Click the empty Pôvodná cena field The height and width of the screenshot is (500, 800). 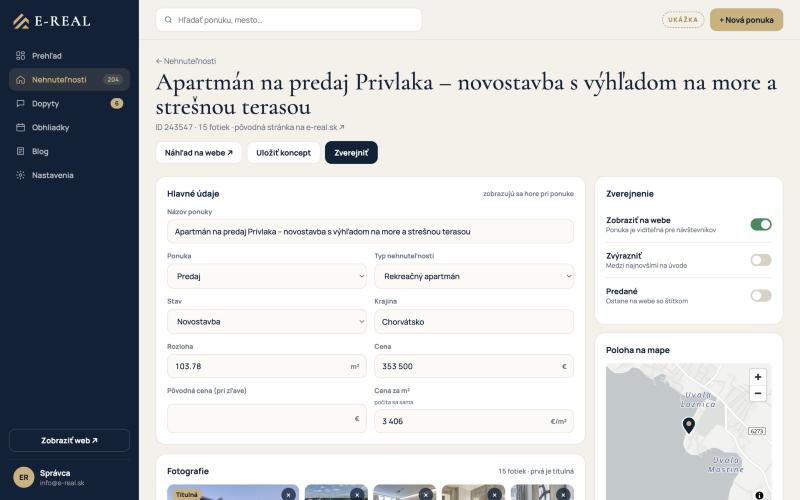[267, 419]
